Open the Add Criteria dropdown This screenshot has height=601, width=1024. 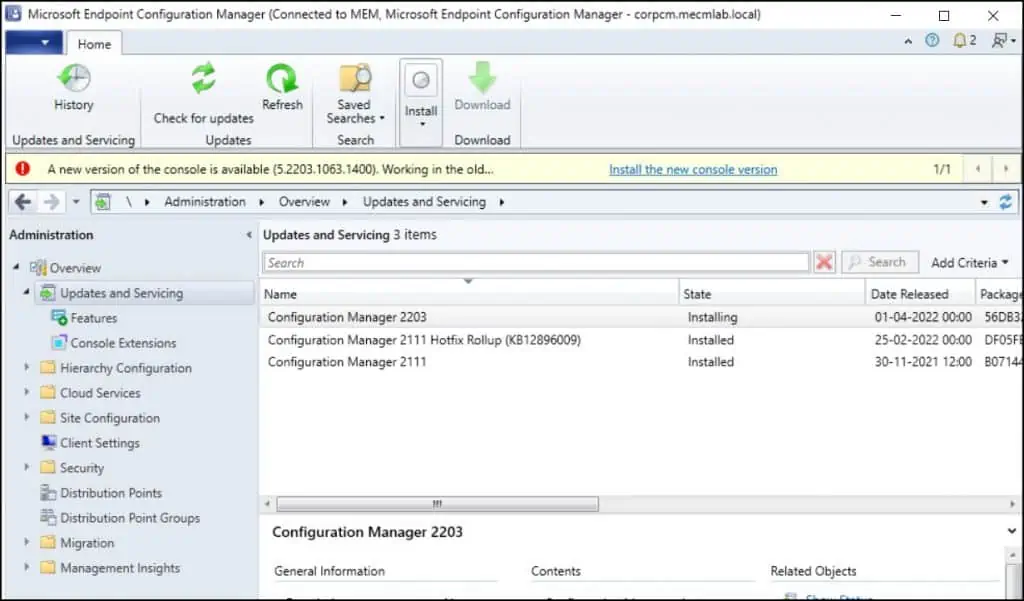(x=970, y=263)
